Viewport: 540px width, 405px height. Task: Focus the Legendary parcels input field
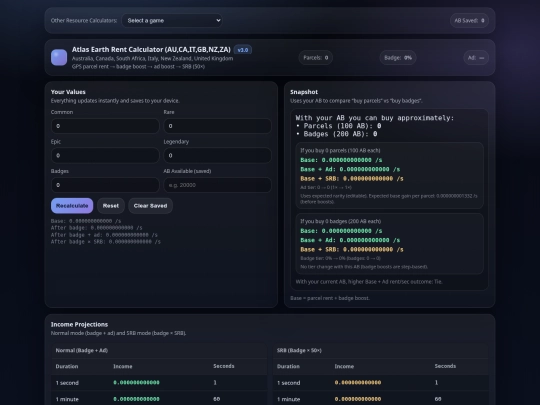217,155
